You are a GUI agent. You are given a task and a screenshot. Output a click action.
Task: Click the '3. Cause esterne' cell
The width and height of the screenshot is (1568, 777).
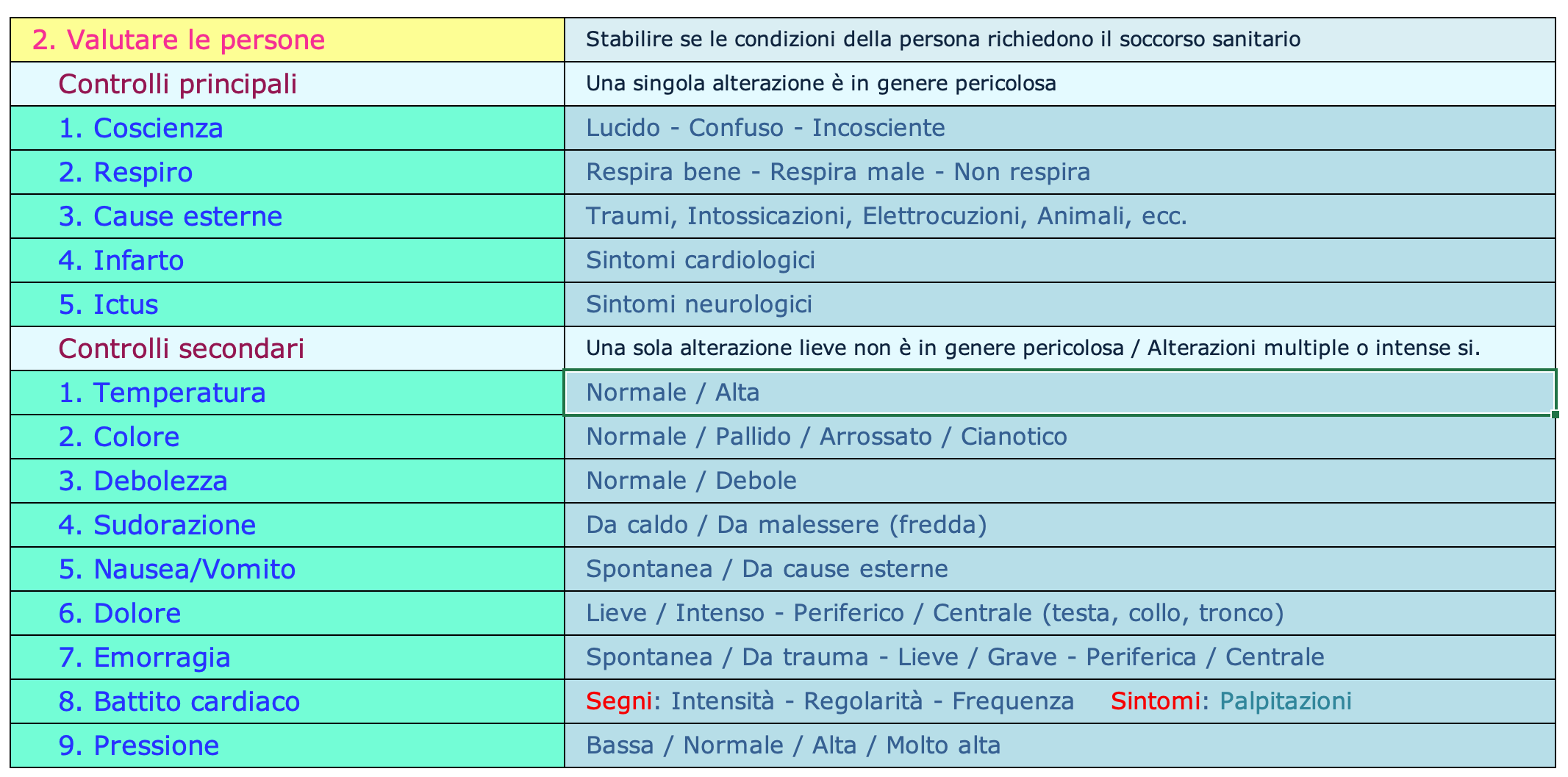[x=287, y=216]
